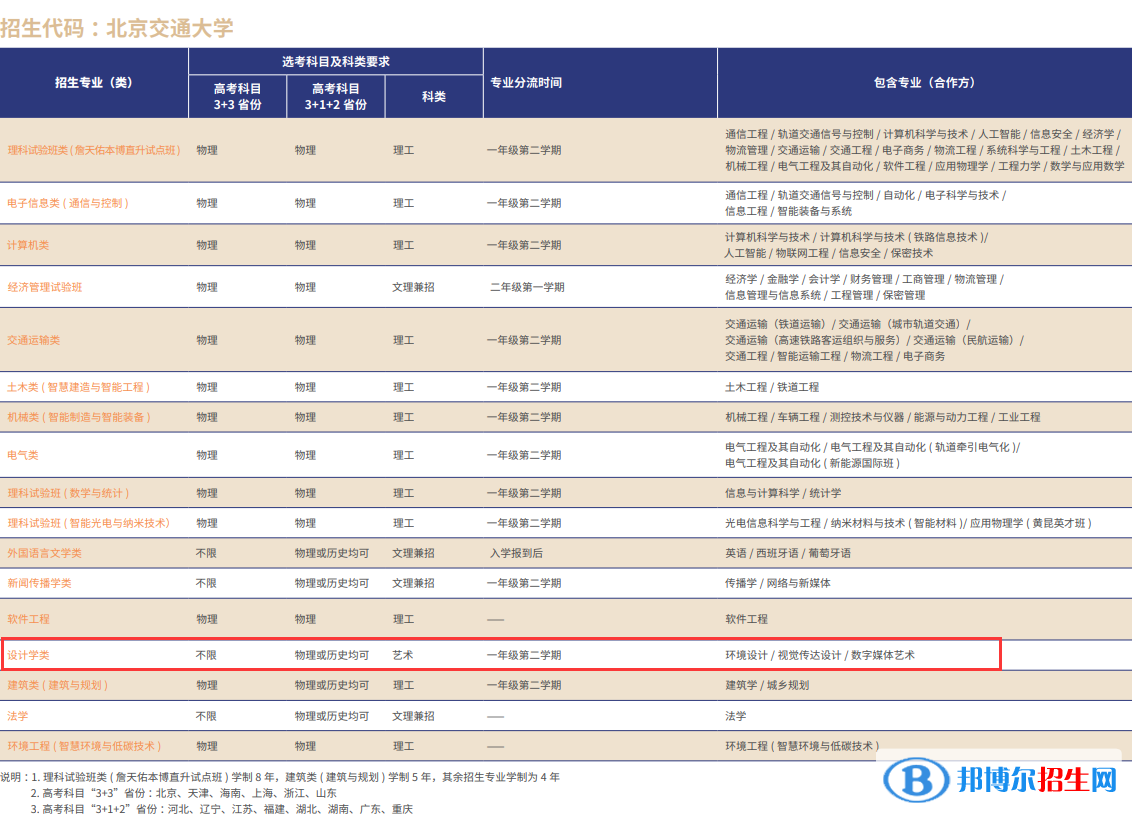The height and width of the screenshot is (821, 1132).
Task: Click 光电信息科学与工程 included majors cell
Action: tap(908, 524)
